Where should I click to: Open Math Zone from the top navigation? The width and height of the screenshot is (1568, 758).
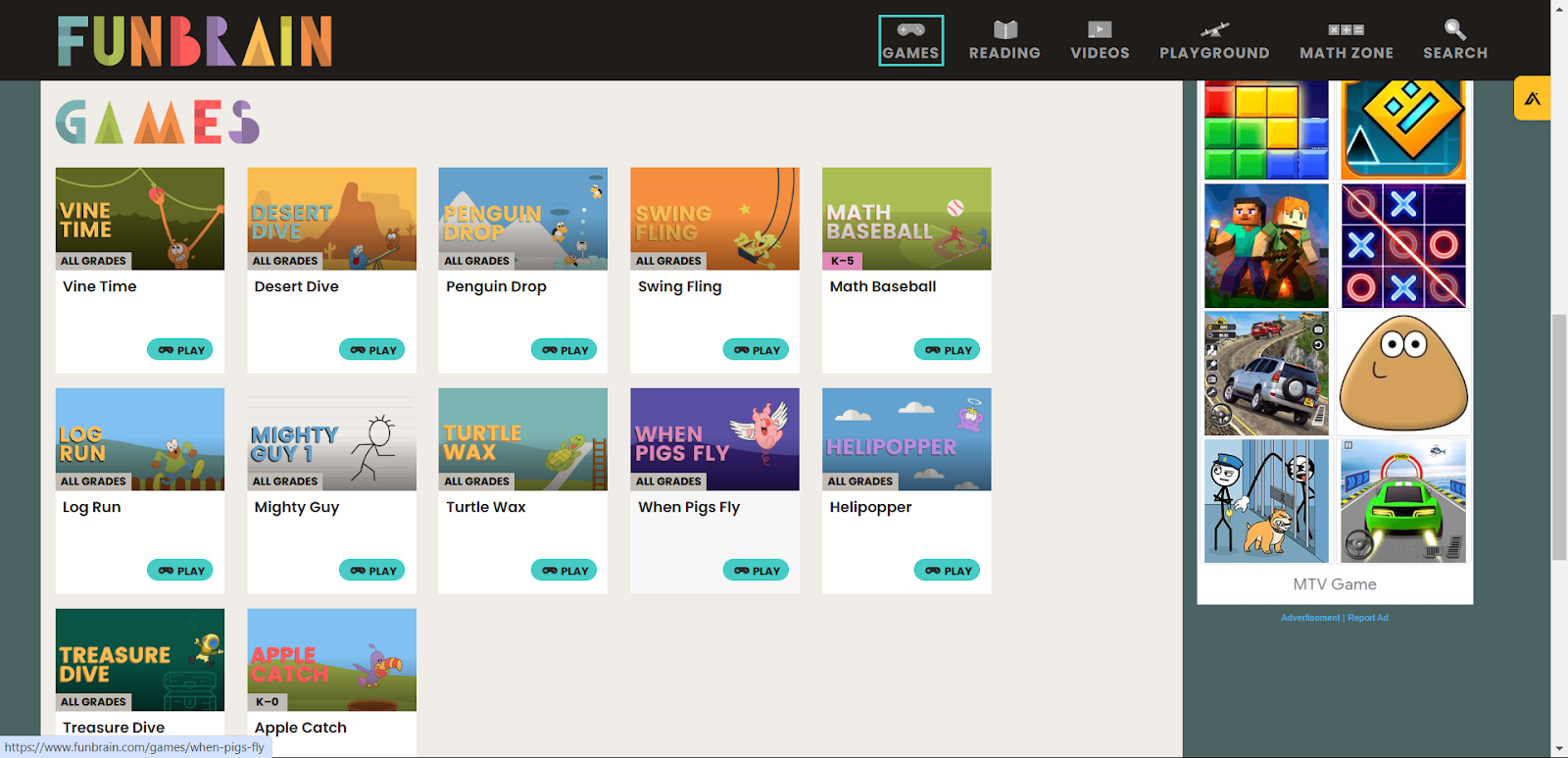click(x=1346, y=40)
